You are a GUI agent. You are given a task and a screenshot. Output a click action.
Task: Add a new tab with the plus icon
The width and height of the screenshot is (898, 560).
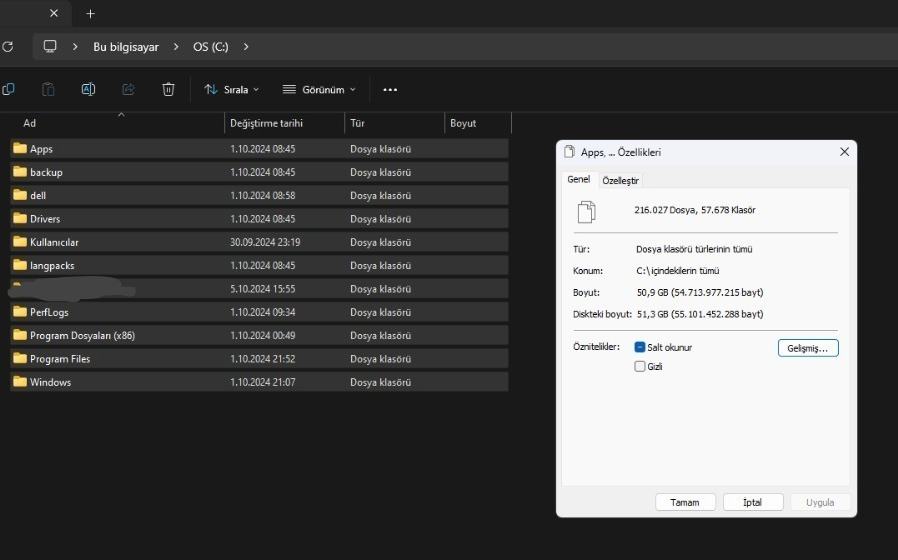90,14
